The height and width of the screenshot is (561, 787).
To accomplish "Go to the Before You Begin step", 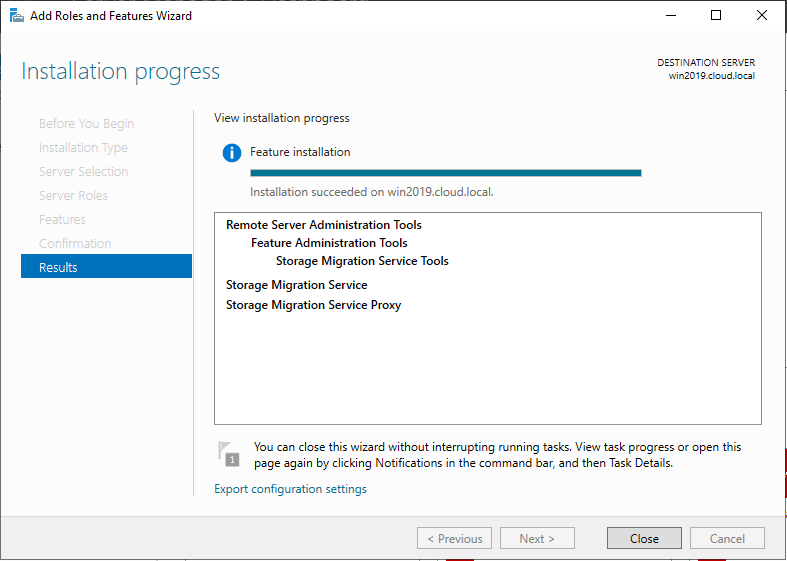I will pyautogui.click(x=86, y=124).
